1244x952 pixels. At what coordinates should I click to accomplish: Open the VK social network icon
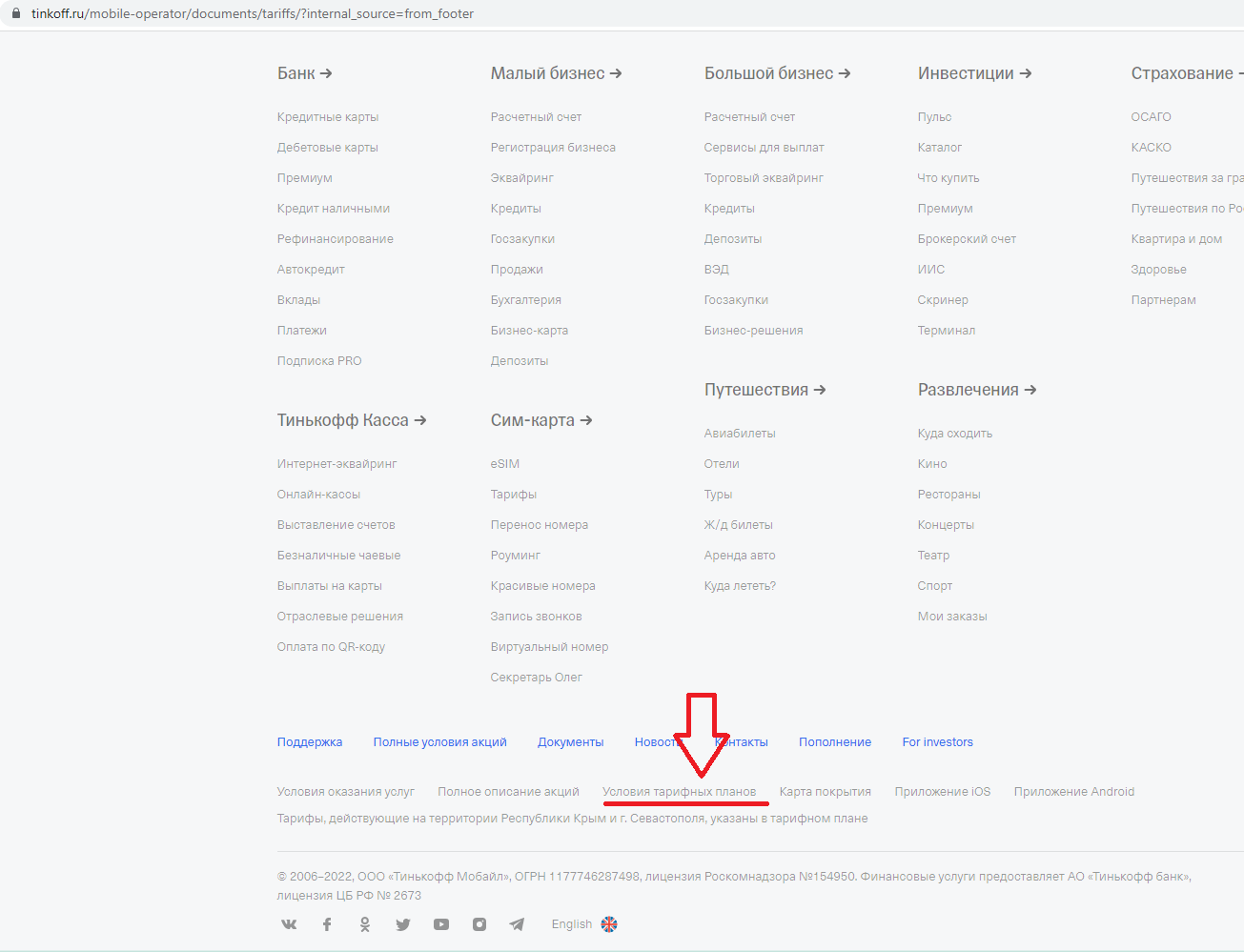pyautogui.click(x=289, y=924)
